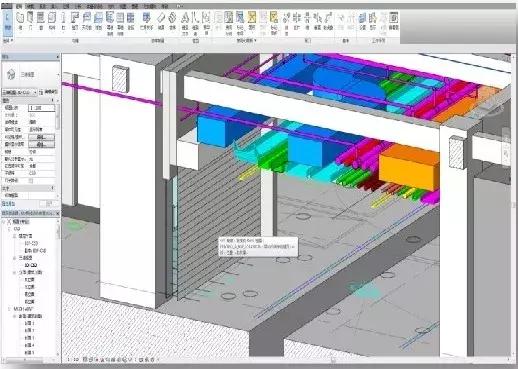This screenshot has height=369, width=518.
Task: Open the 注释 ribbon tab
Action: (66, 6)
